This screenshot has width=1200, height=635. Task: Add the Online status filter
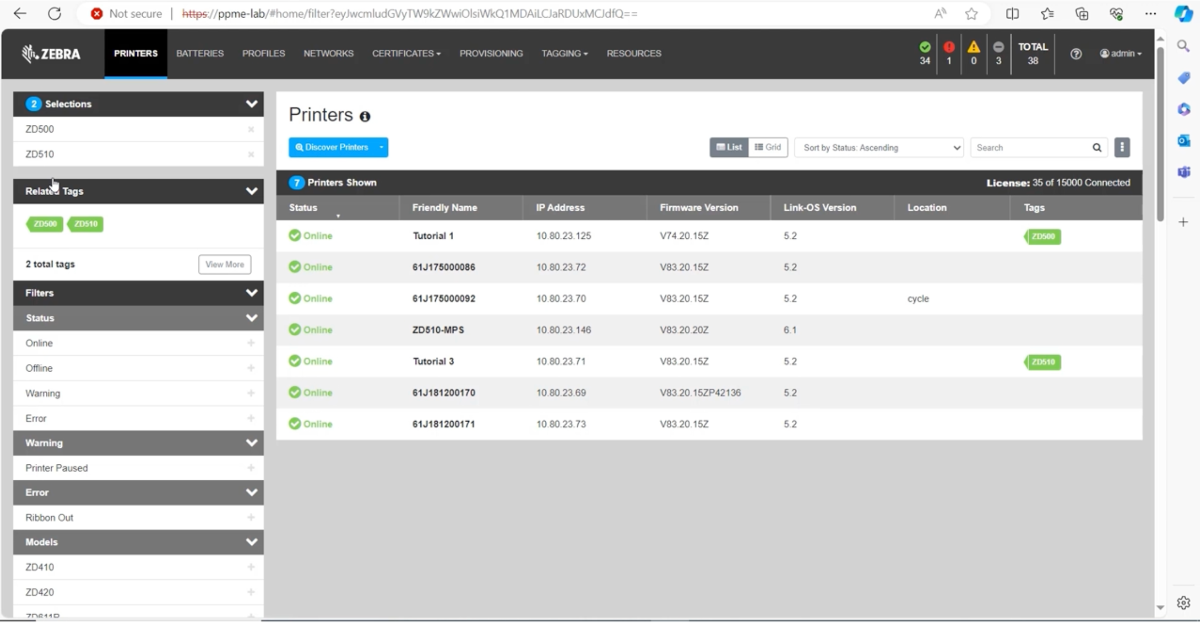(250, 343)
